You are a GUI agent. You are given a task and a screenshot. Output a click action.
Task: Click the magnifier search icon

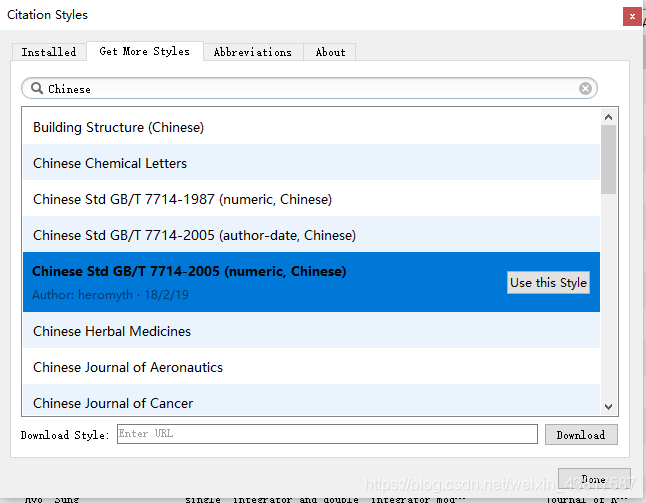(x=37, y=88)
